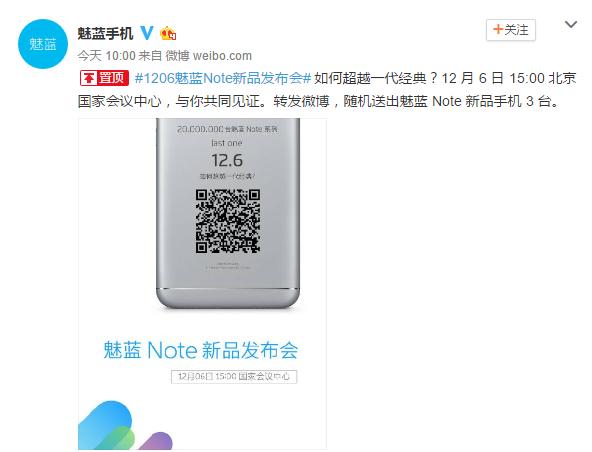Click the orange plus icon on the follow button
Image resolution: width=592 pixels, height=452 pixels.
click(x=498, y=29)
